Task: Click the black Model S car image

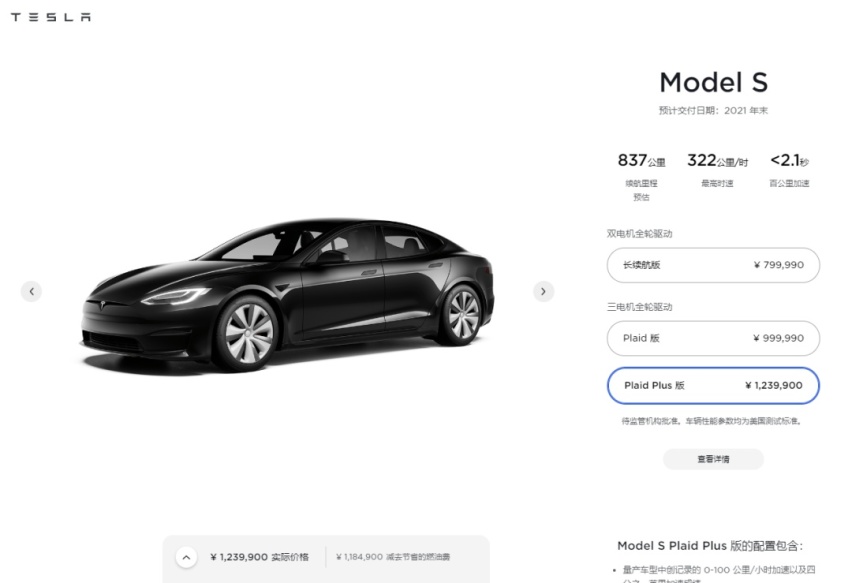Action: (287, 296)
